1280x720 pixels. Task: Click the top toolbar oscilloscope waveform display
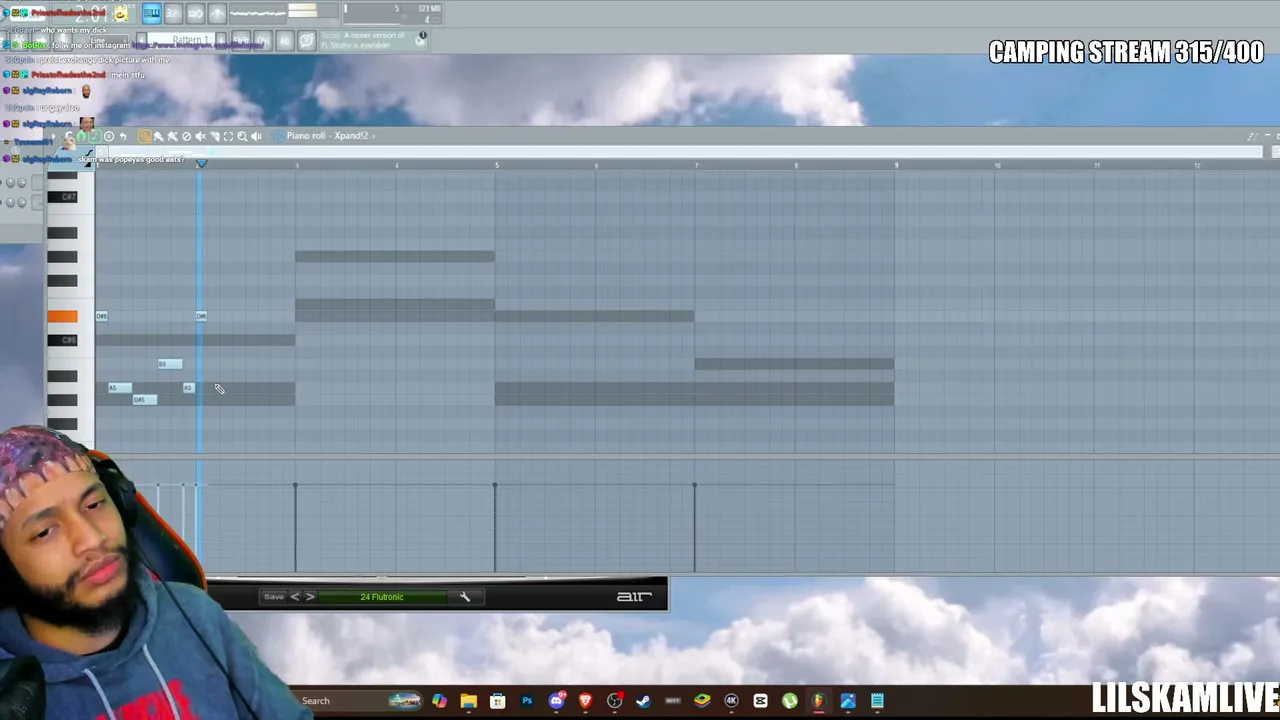tap(258, 13)
